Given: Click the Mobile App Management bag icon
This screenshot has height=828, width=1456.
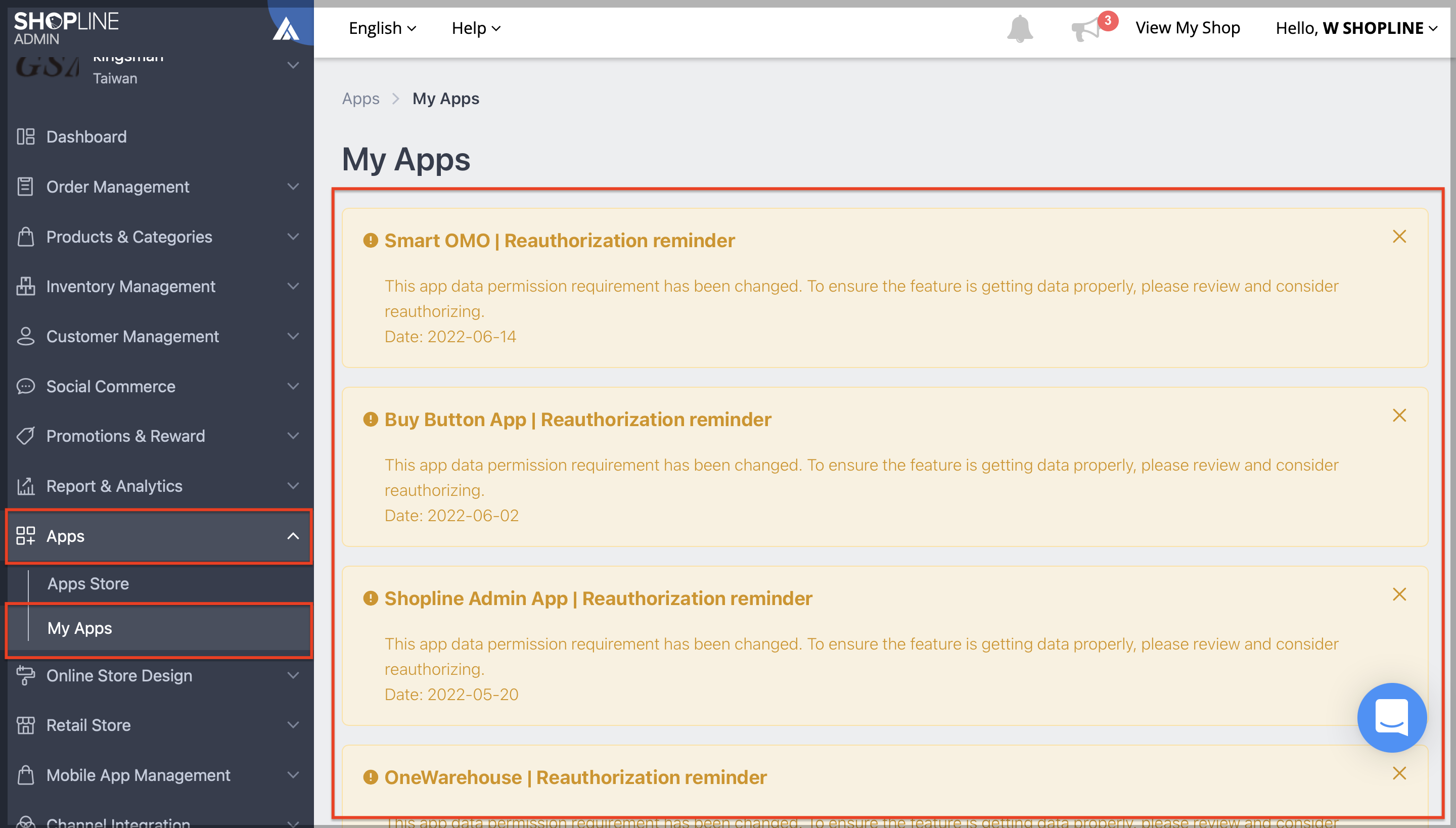Looking at the screenshot, I should pyautogui.click(x=26, y=775).
